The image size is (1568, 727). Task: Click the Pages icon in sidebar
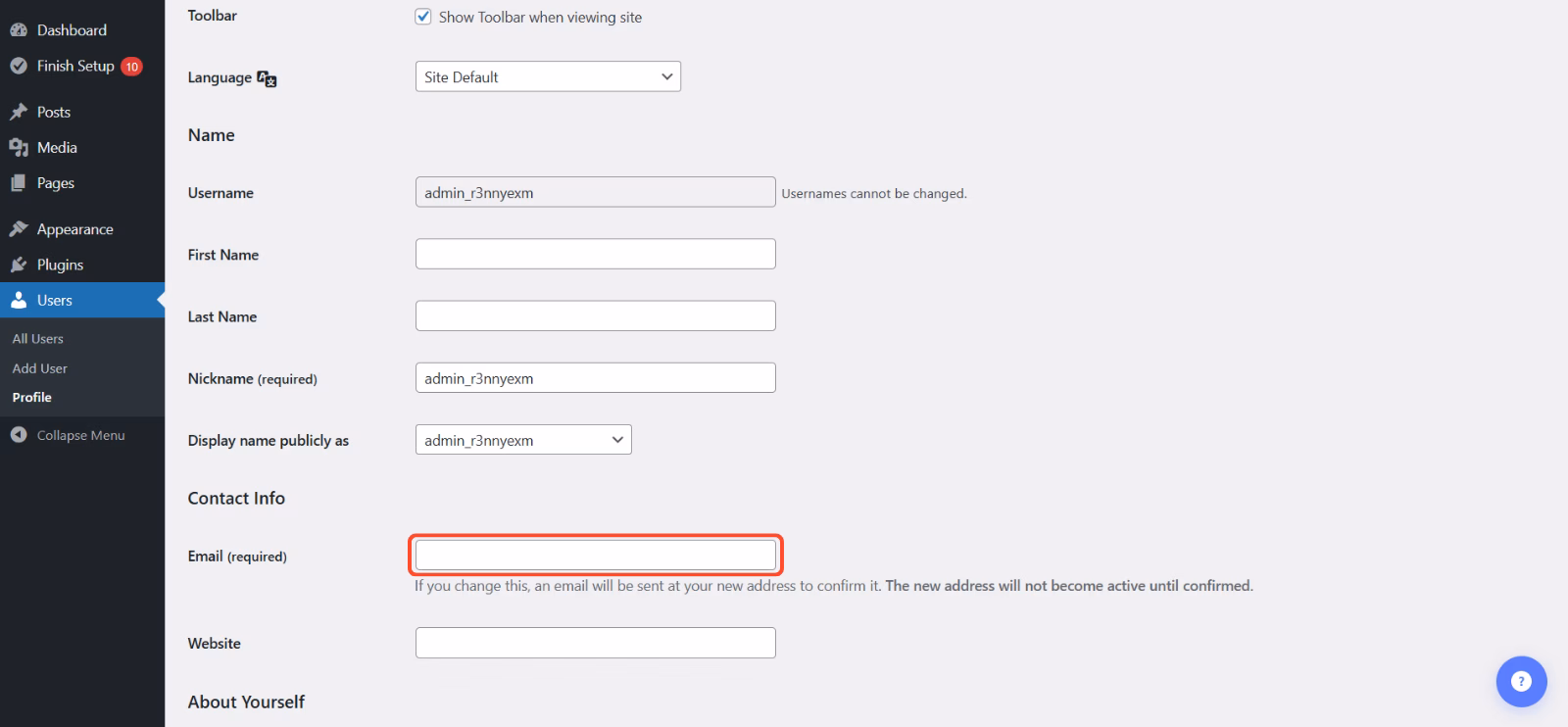pyautogui.click(x=18, y=183)
